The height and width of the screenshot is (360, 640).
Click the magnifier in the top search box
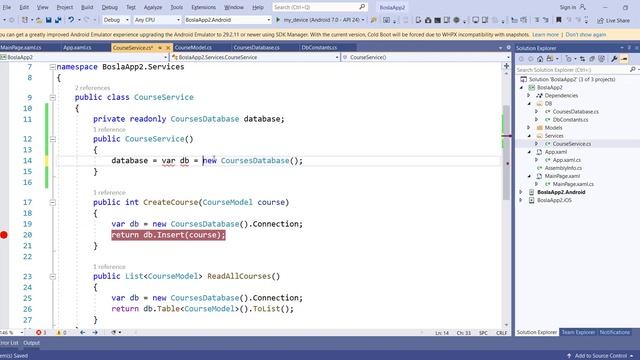click(362, 7)
